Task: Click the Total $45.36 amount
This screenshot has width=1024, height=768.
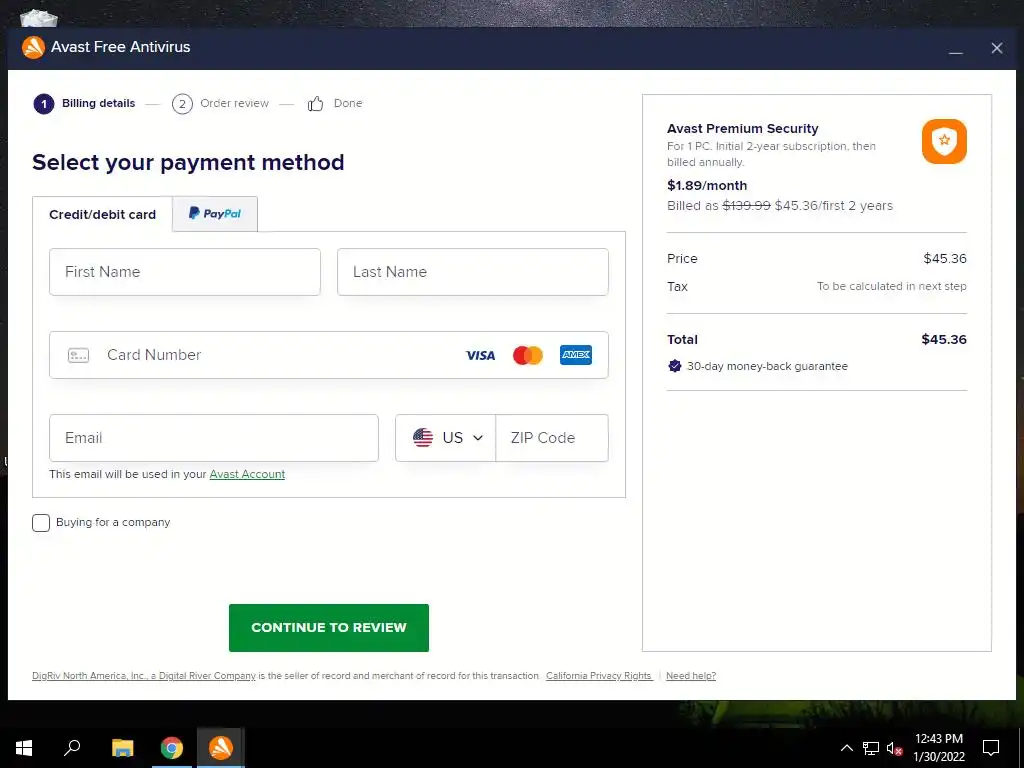Action: click(x=944, y=340)
